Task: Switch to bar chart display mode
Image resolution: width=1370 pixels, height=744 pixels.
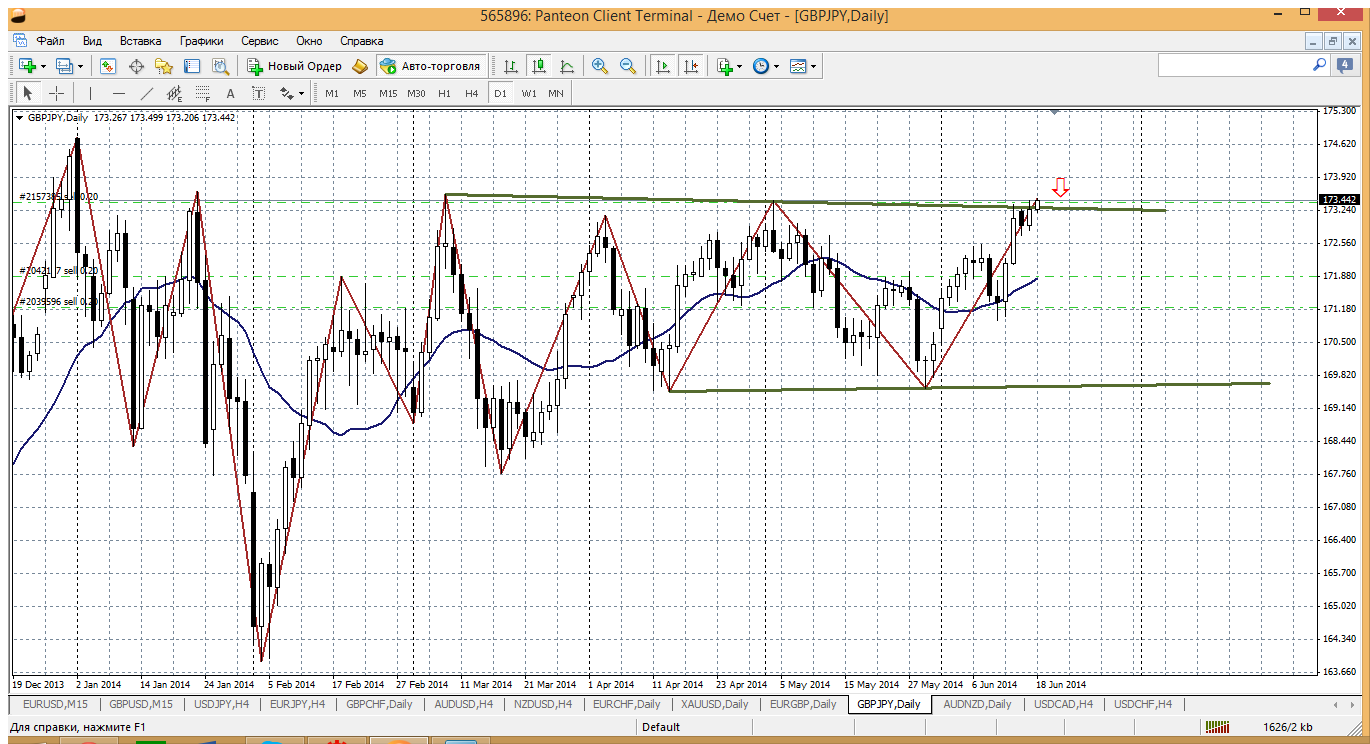Action: click(511, 66)
